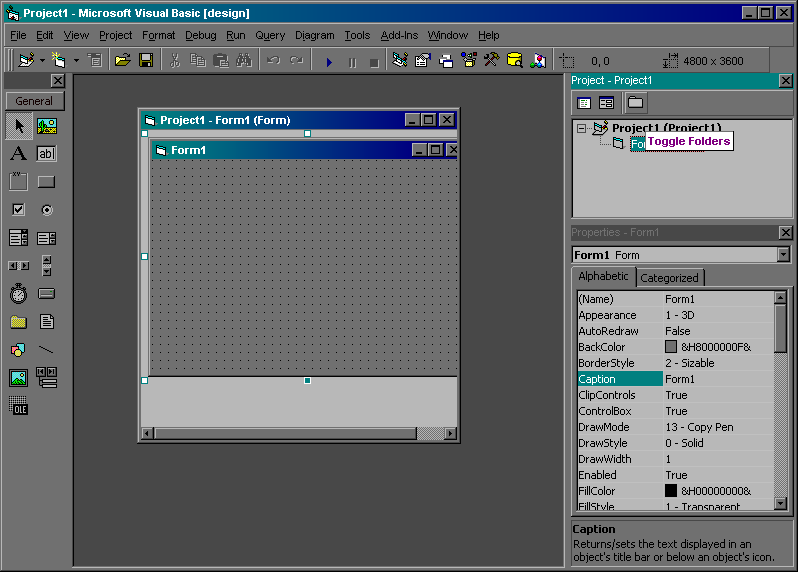
Task: Select the Frame tool
Action: [19, 181]
